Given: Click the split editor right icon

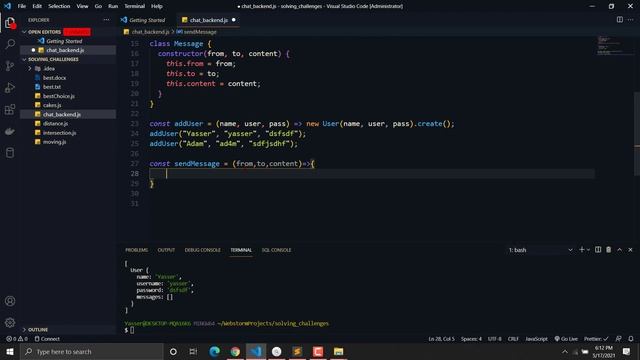Looking at the screenshot, I should pyautogui.click(x=620, y=20).
